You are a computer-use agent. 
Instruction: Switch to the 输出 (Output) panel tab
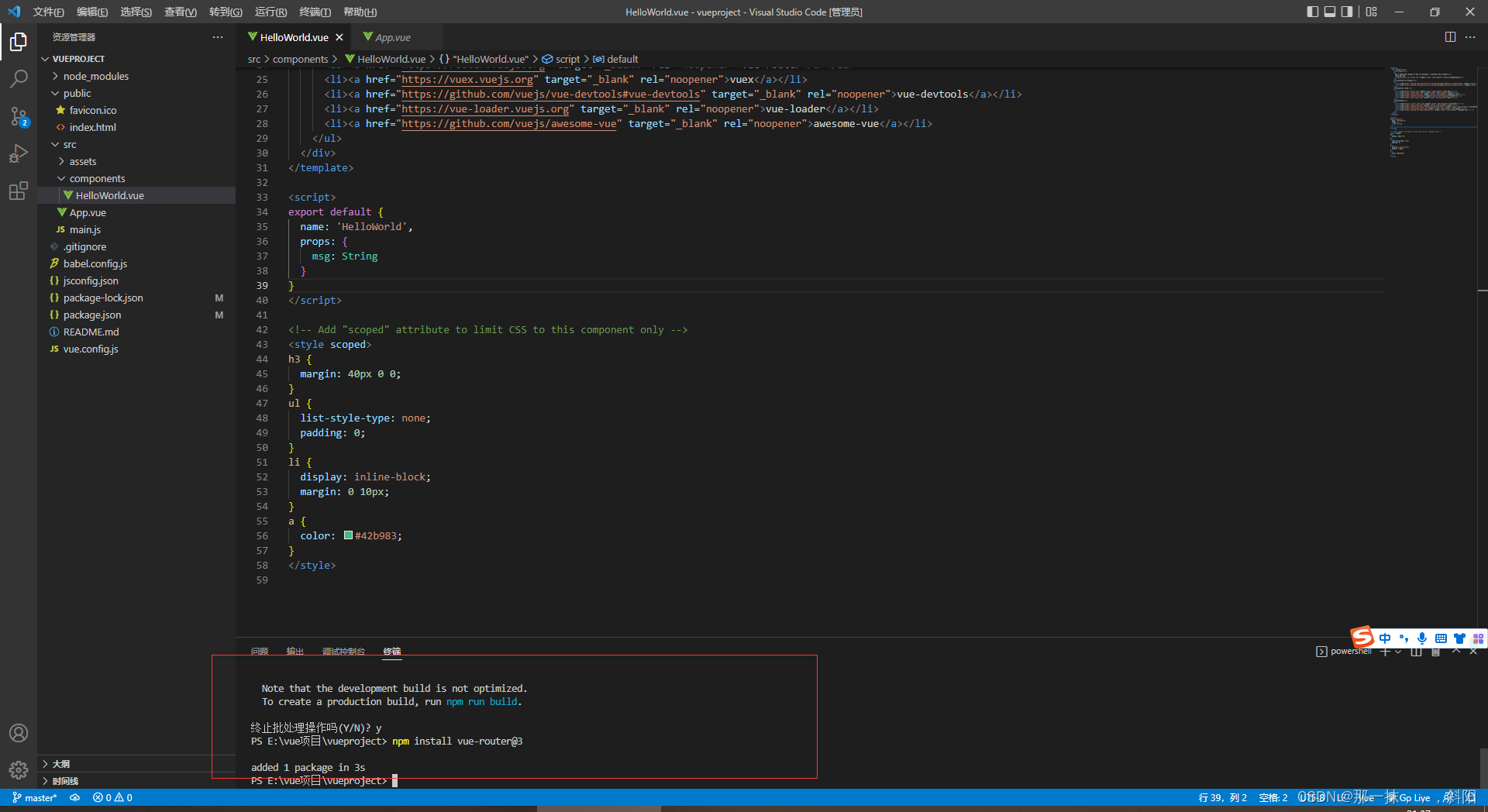click(295, 652)
